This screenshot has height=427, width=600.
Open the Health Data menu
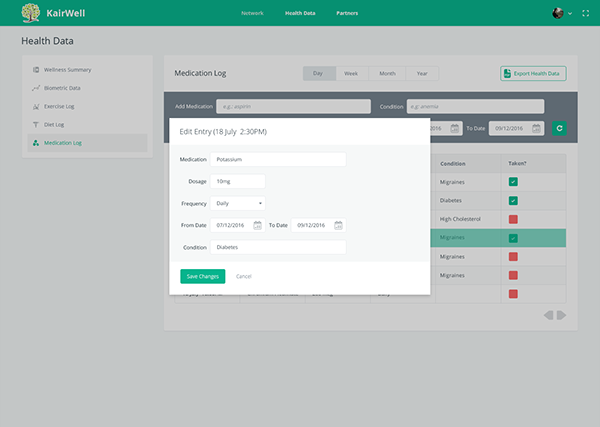(x=300, y=13)
